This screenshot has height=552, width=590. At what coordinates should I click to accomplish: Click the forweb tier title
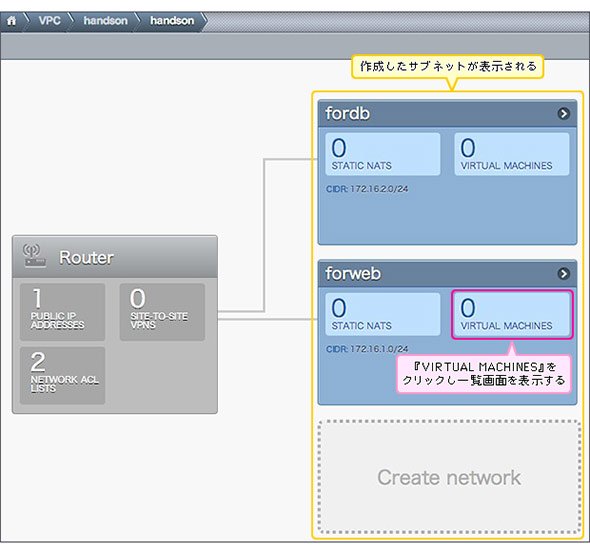click(x=353, y=274)
